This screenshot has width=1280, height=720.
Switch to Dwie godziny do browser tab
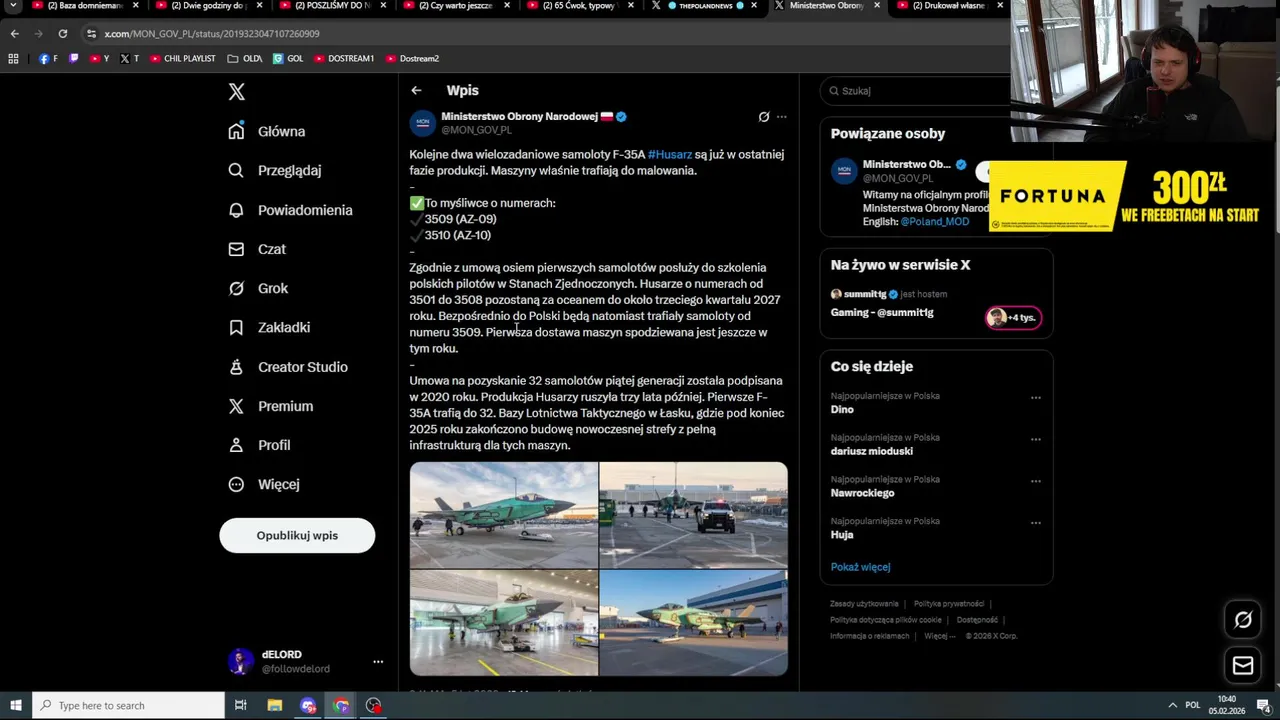[x=208, y=6]
